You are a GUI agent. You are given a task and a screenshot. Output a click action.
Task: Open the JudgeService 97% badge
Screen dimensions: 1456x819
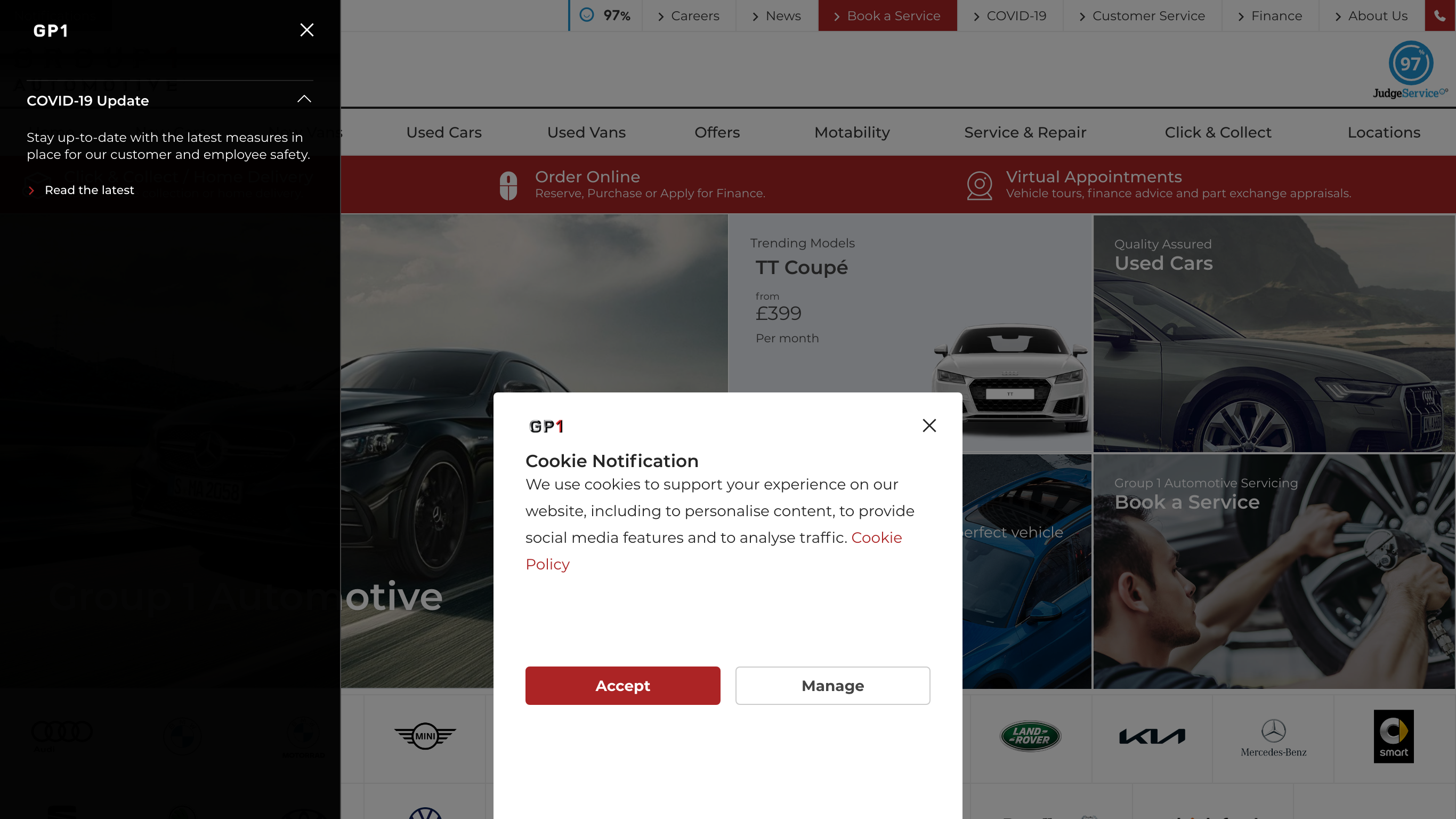(x=1410, y=69)
